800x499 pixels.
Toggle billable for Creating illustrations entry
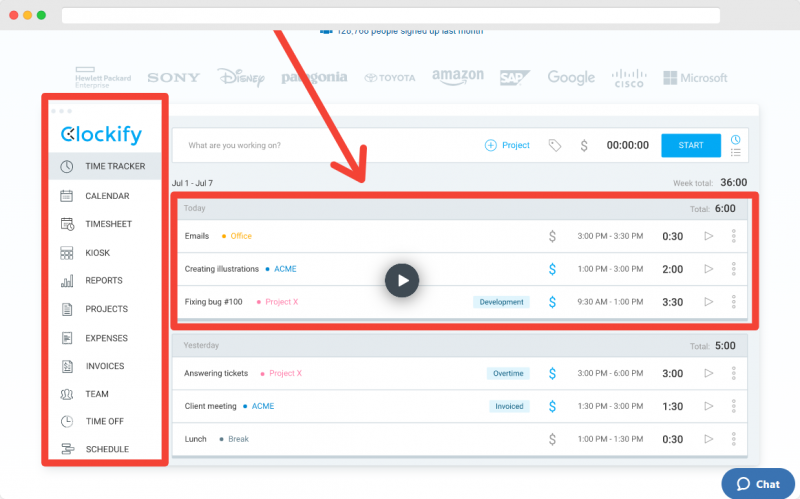pos(552,269)
